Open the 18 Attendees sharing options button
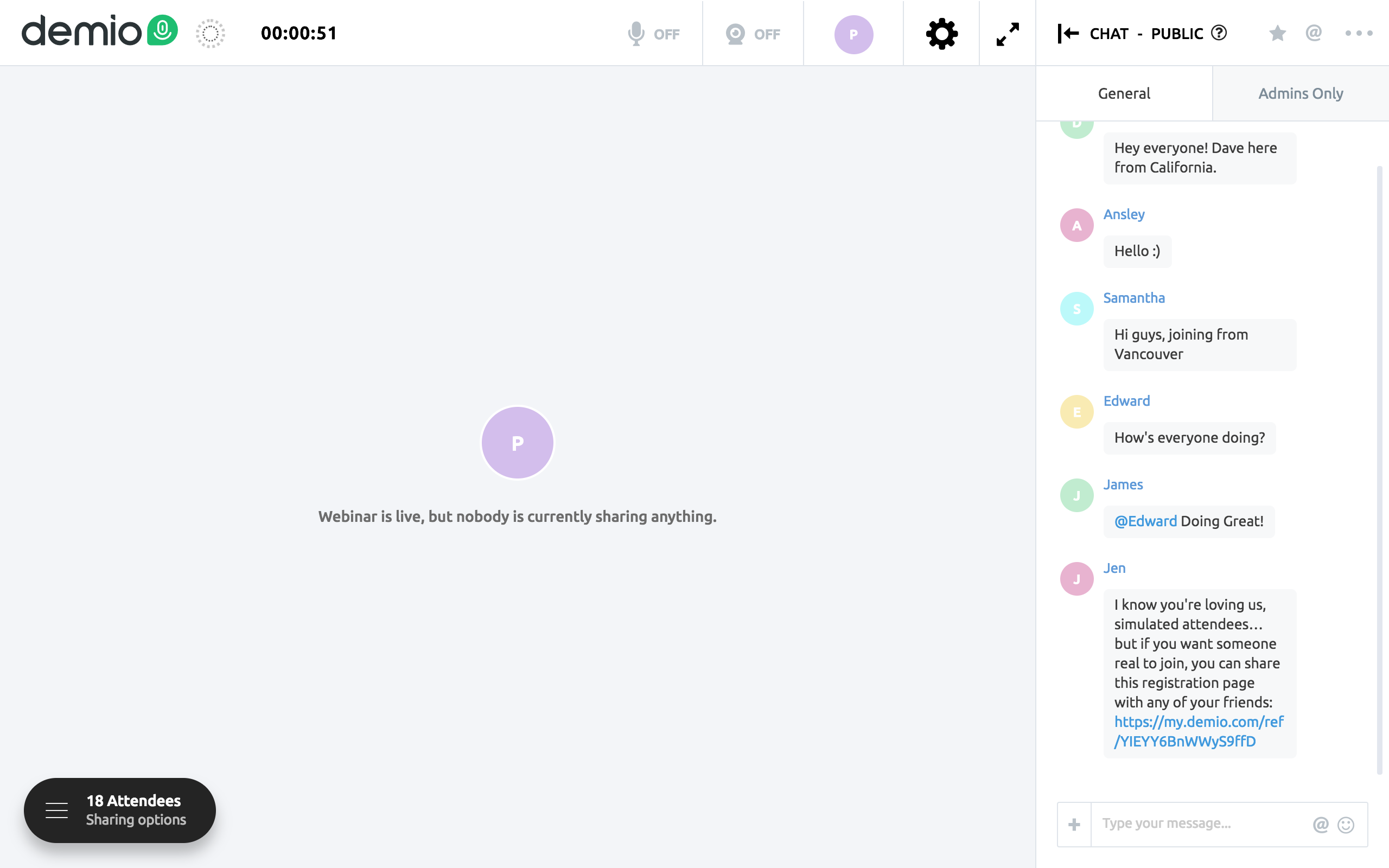 pyautogui.click(x=119, y=810)
